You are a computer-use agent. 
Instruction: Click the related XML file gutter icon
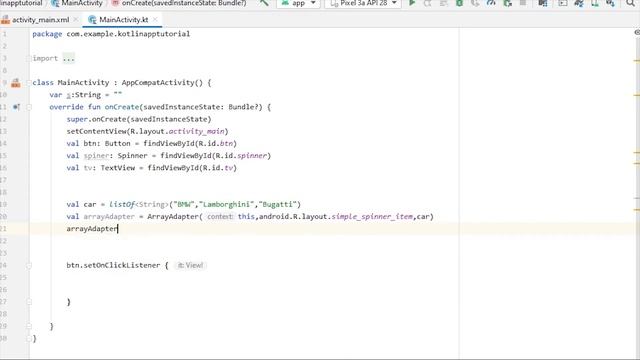pyautogui.click(x=16, y=83)
